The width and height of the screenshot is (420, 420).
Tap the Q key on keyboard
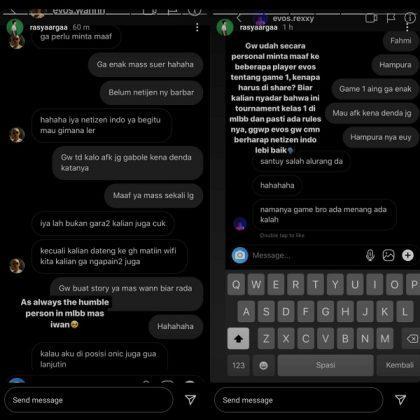click(236, 284)
